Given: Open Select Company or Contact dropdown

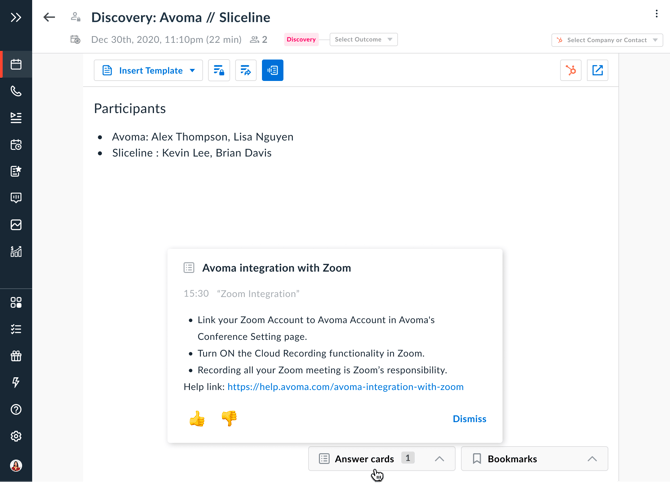Looking at the screenshot, I should click(607, 40).
